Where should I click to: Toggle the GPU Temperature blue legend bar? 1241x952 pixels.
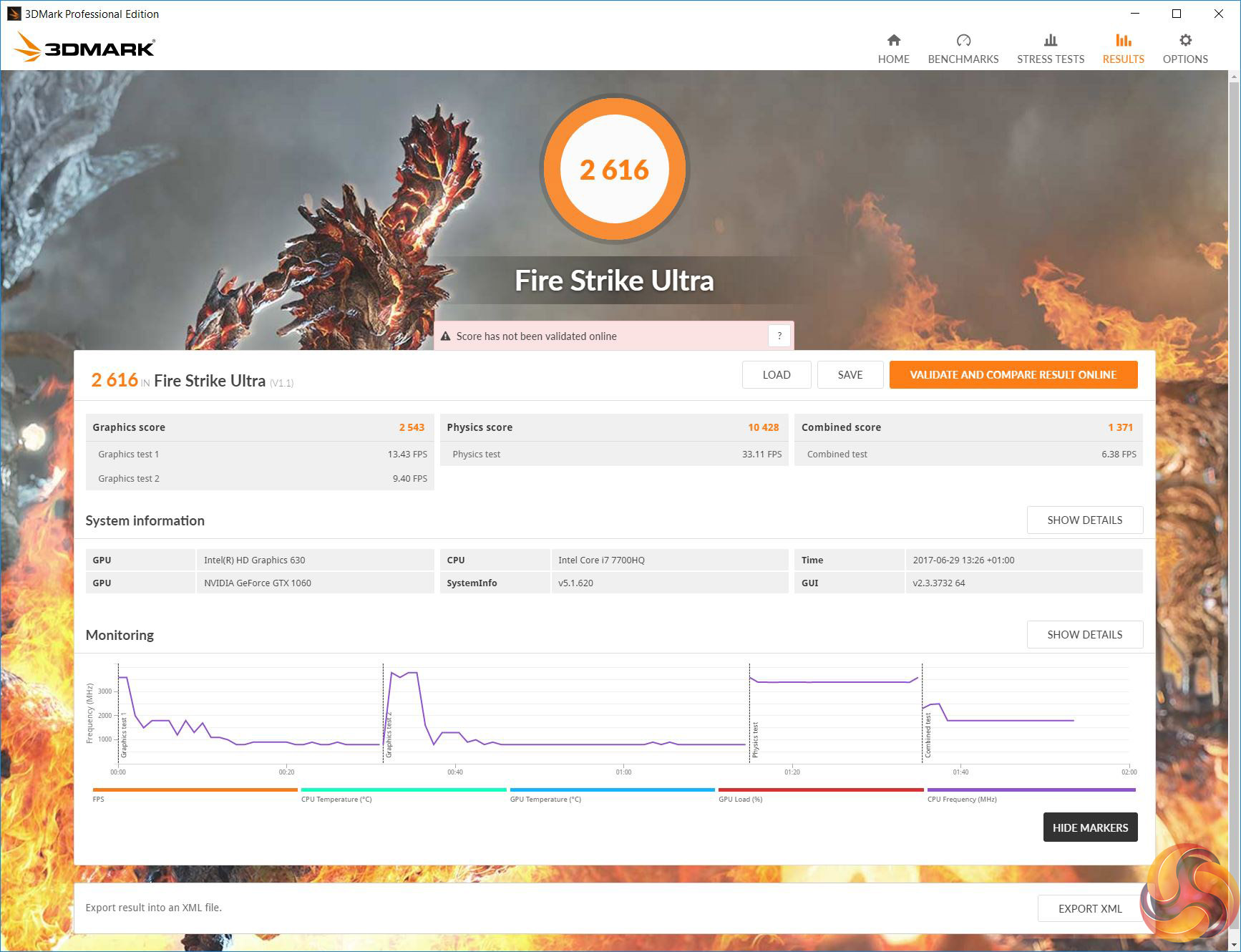pos(613,790)
